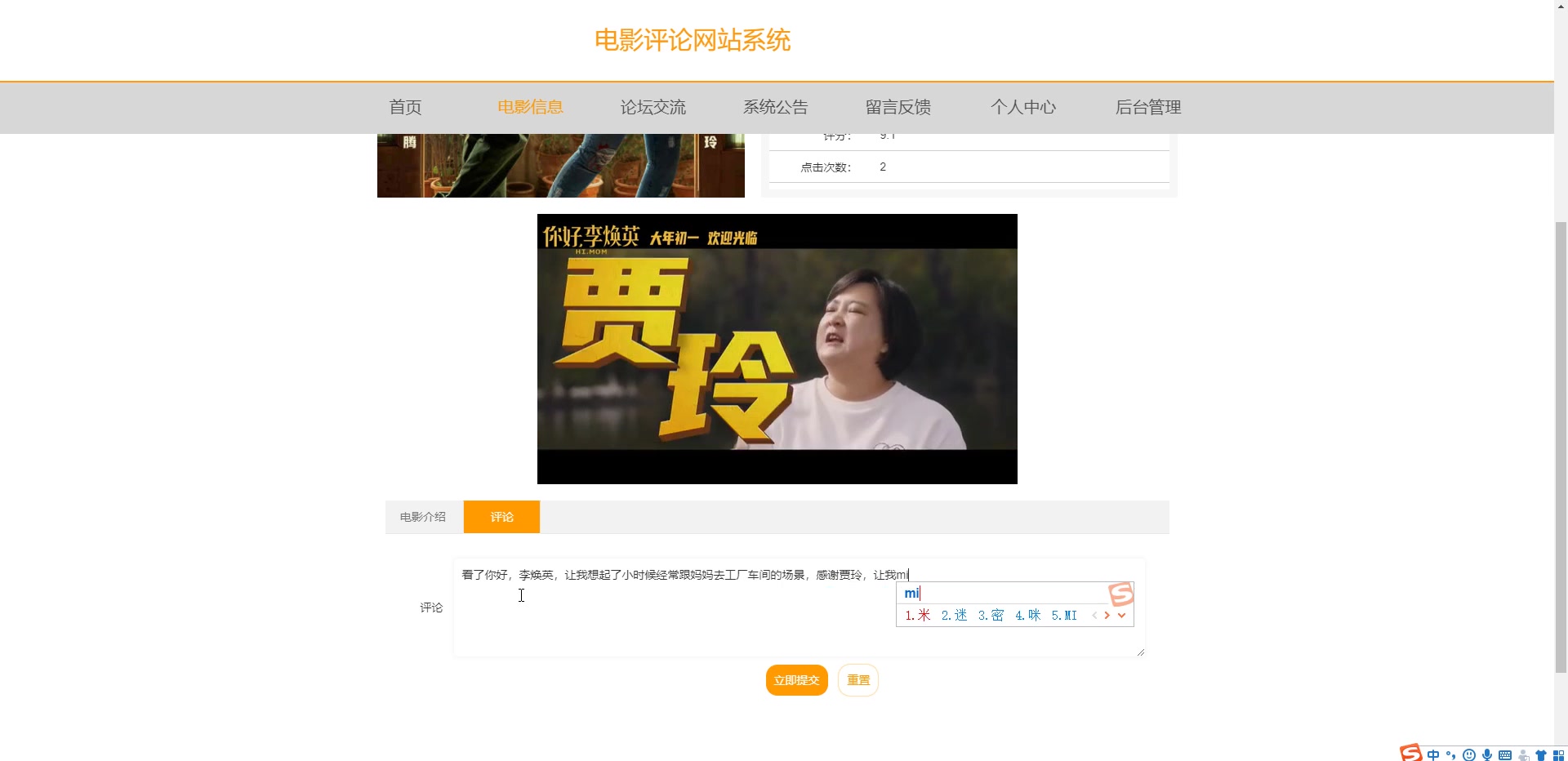The height and width of the screenshot is (761, 1568).
Task: Open 个人中心 navigation item
Action: [1023, 107]
